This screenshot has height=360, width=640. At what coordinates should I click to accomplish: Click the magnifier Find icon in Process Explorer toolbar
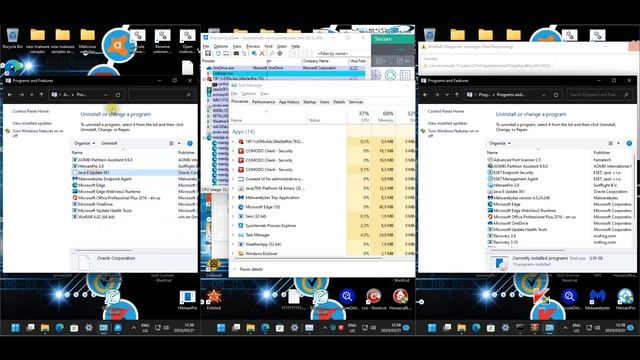pos(272,53)
